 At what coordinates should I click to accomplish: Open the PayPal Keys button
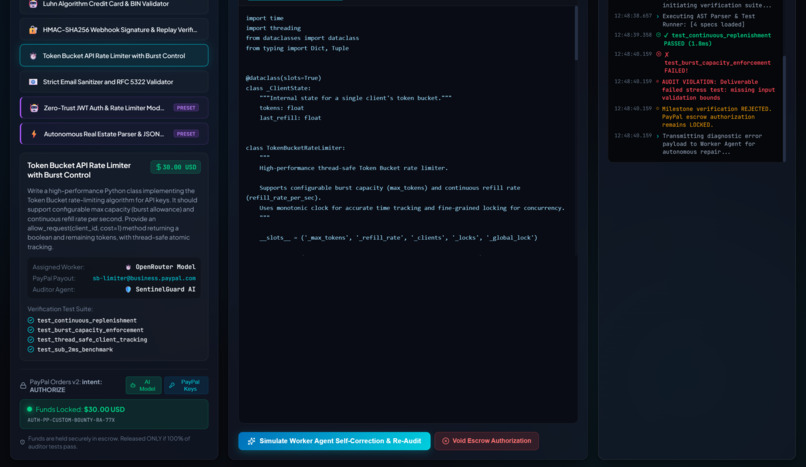(186, 385)
